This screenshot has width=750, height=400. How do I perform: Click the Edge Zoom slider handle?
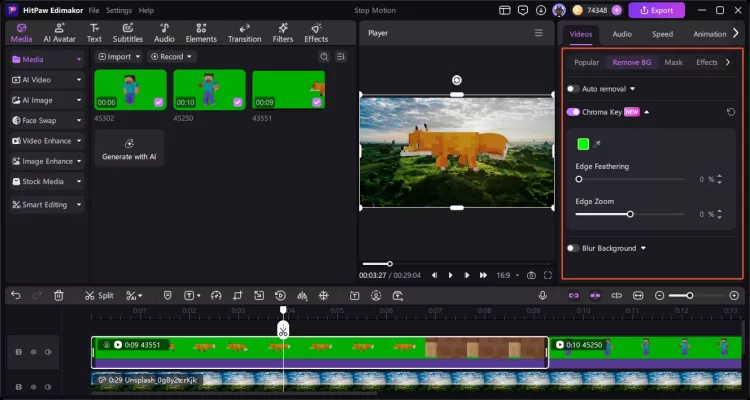click(630, 214)
